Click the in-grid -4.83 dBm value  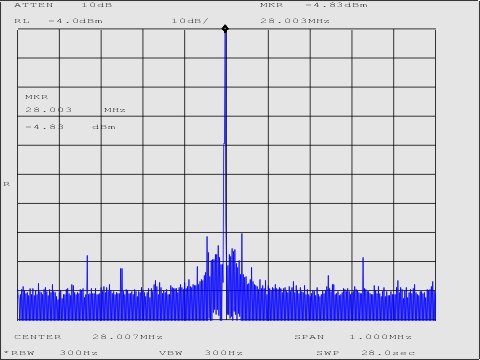tap(71, 127)
